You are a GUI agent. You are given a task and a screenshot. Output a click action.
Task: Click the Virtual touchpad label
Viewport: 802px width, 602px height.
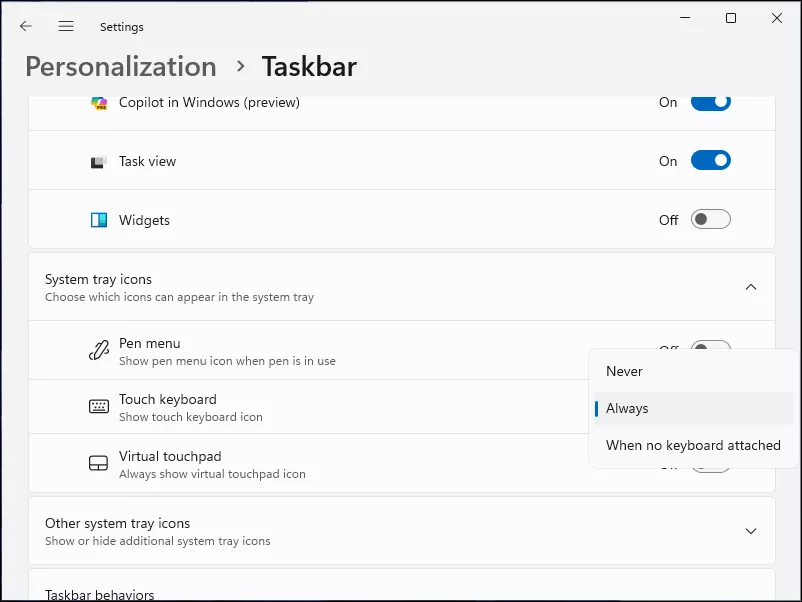pos(170,456)
